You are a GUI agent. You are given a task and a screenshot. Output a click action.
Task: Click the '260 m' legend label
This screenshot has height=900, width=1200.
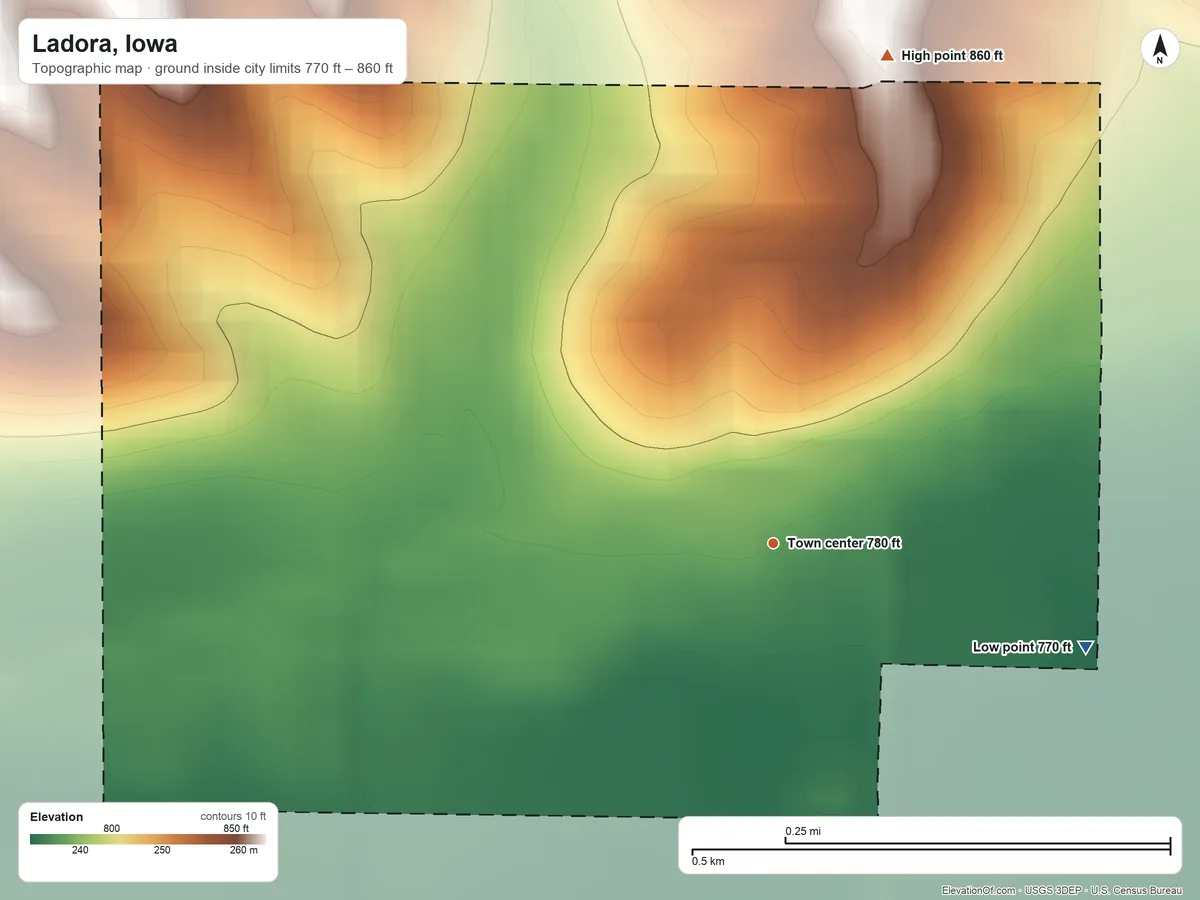pyautogui.click(x=244, y=851)
